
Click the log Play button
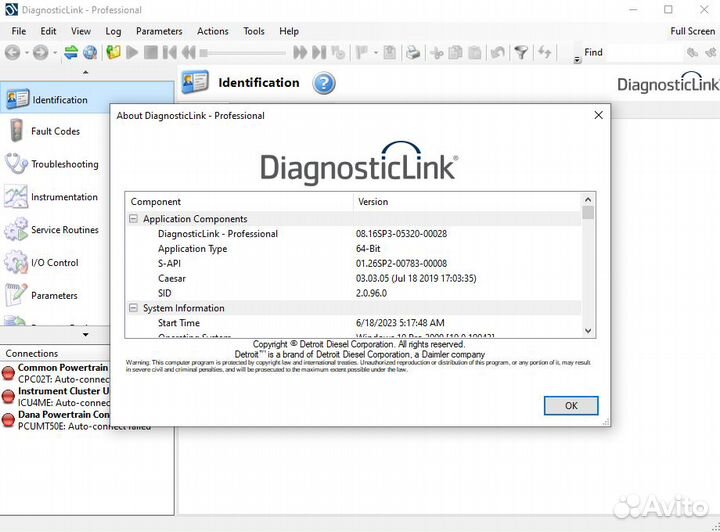(x=132, y=52)
